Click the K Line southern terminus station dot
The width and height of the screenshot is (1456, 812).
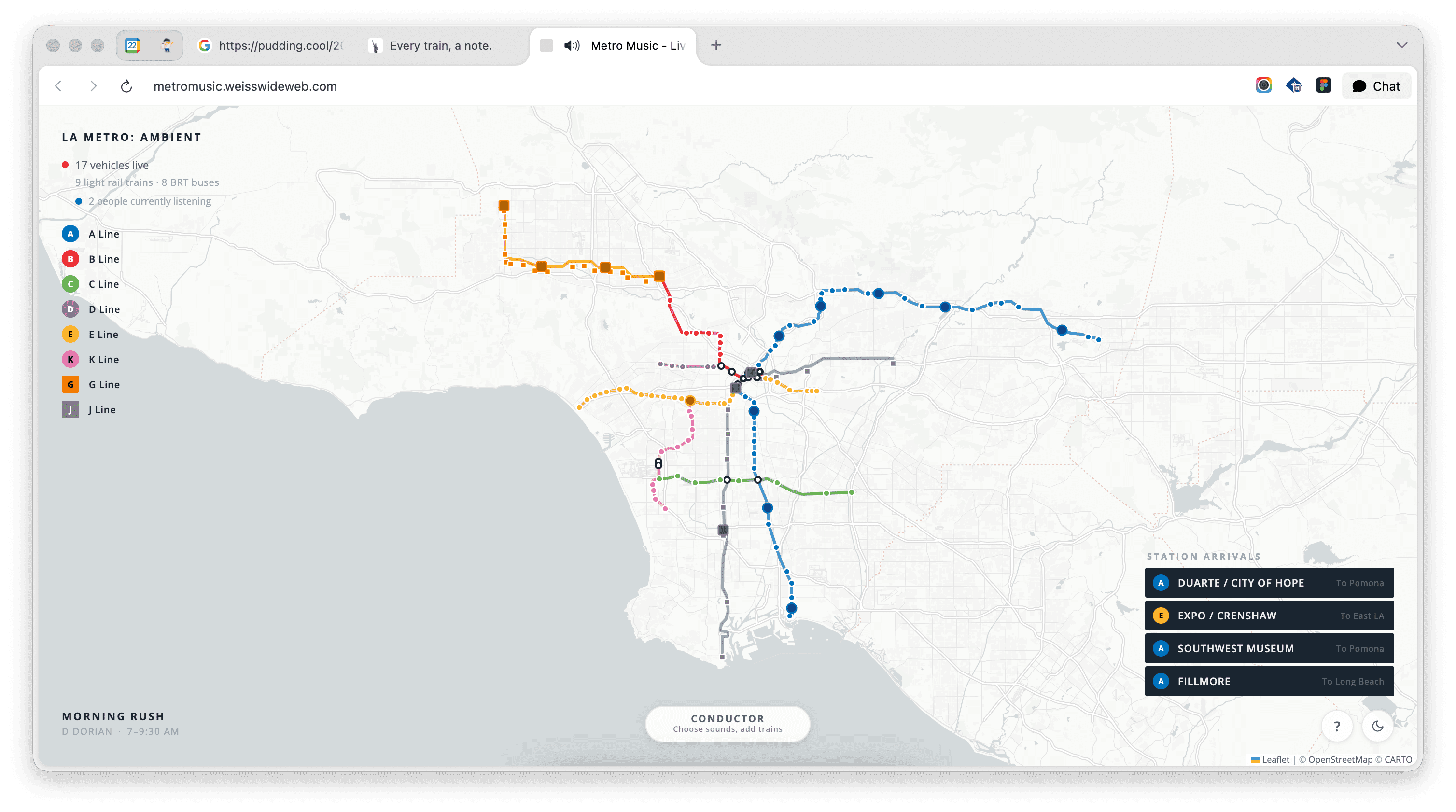(665, 509)
